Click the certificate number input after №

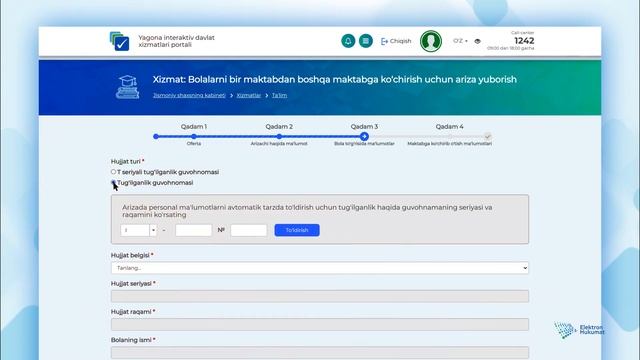pyautogui.click(x=249, y=230)
